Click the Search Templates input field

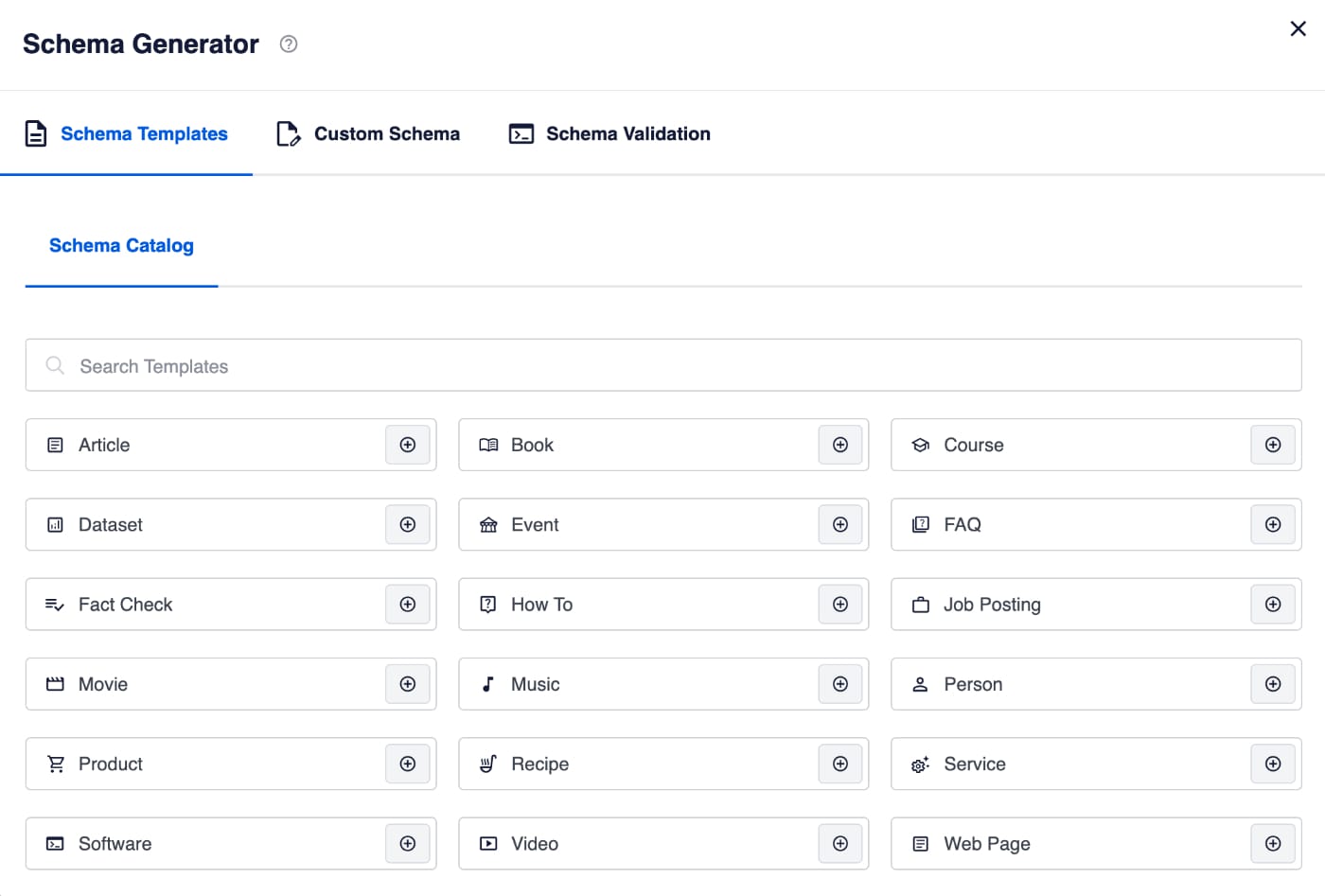pos(662,366)
